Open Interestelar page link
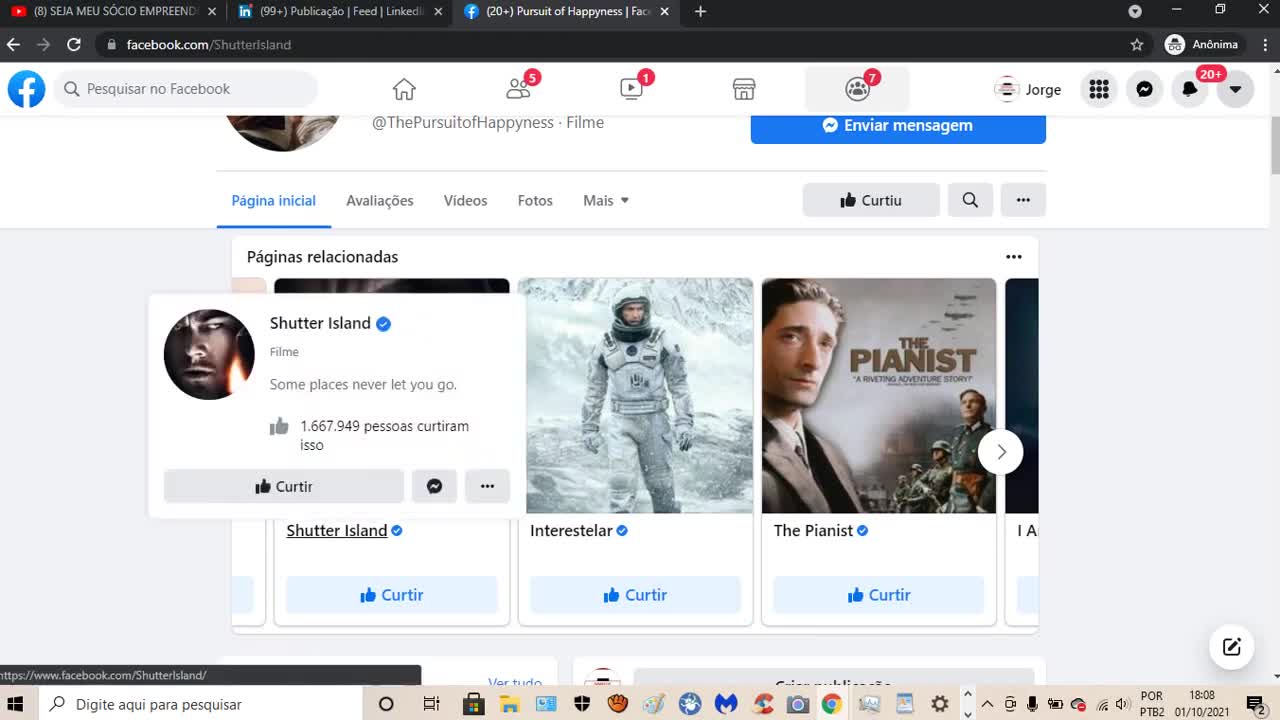This screenshot has height=720, width=1280. (x=571, y=531)
